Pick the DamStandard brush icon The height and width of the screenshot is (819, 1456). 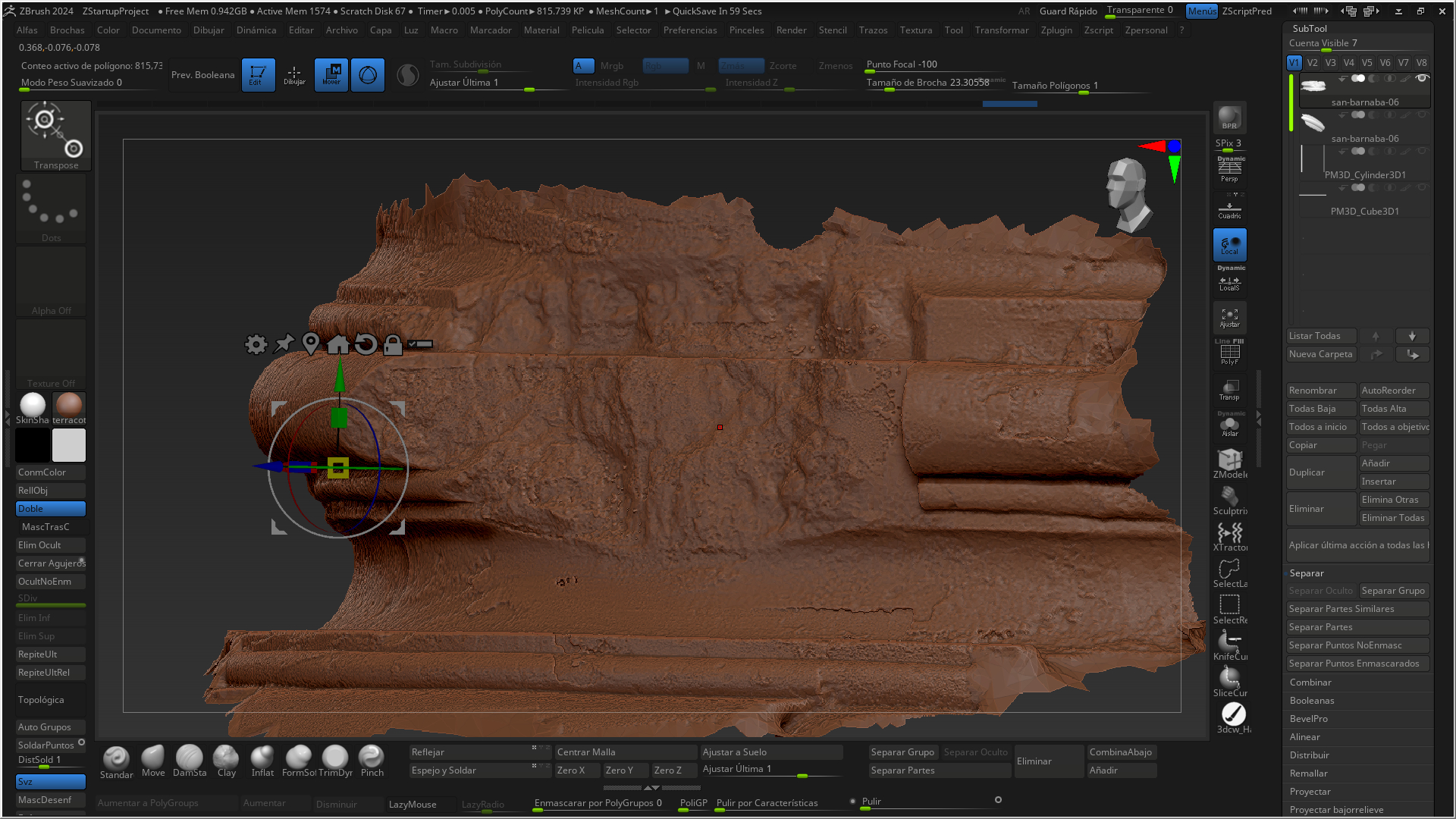pyautogui.click(x=189, y=758)
